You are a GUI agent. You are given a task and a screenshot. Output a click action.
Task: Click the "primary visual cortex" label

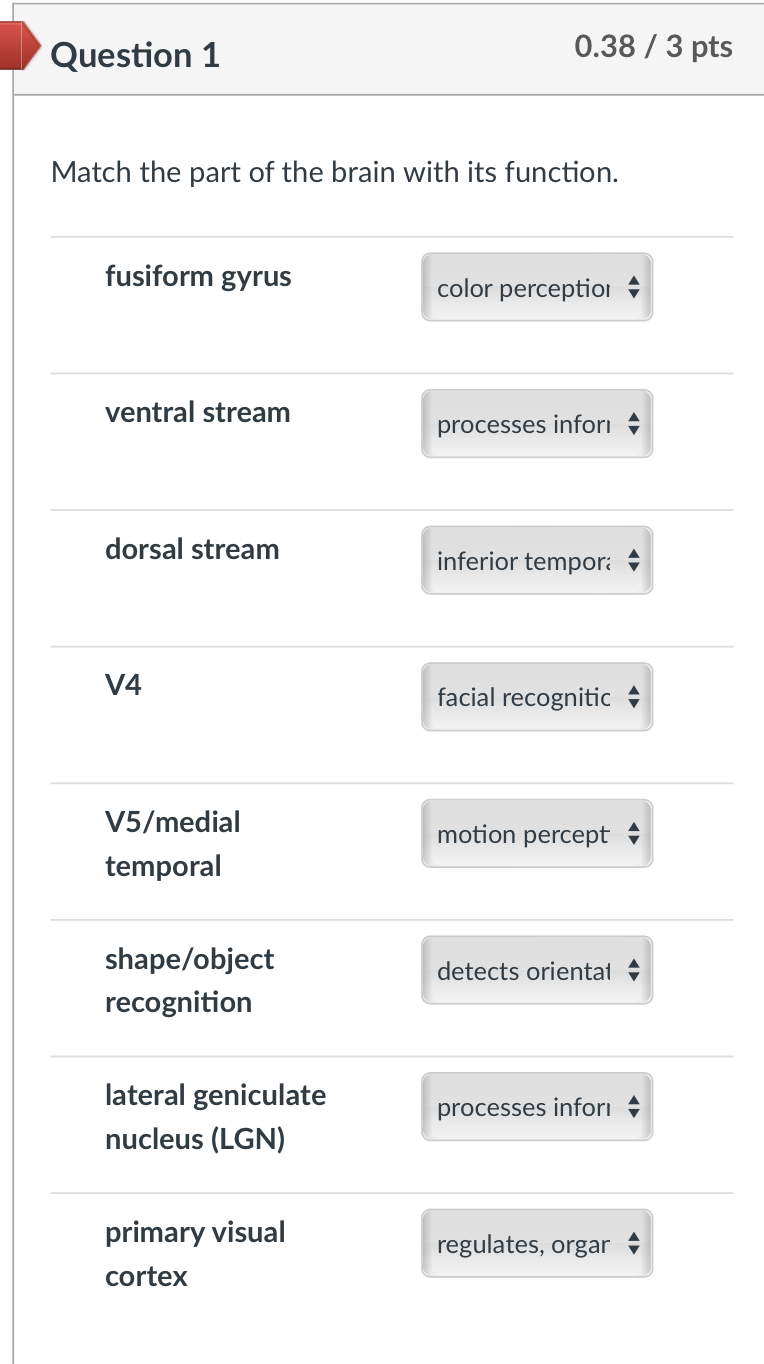[x=195, y=1253]
